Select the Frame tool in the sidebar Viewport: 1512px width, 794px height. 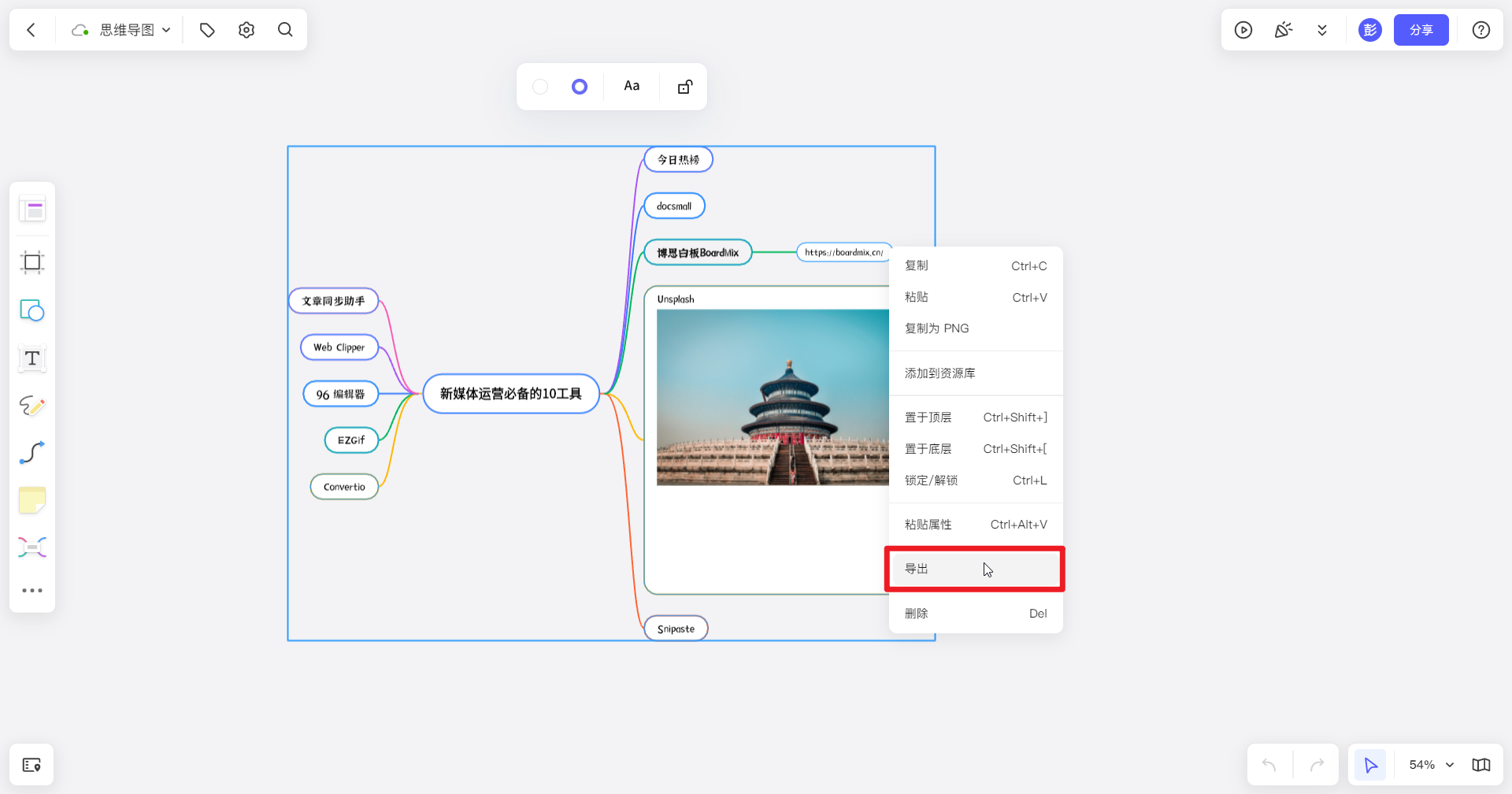coord(31,262)
